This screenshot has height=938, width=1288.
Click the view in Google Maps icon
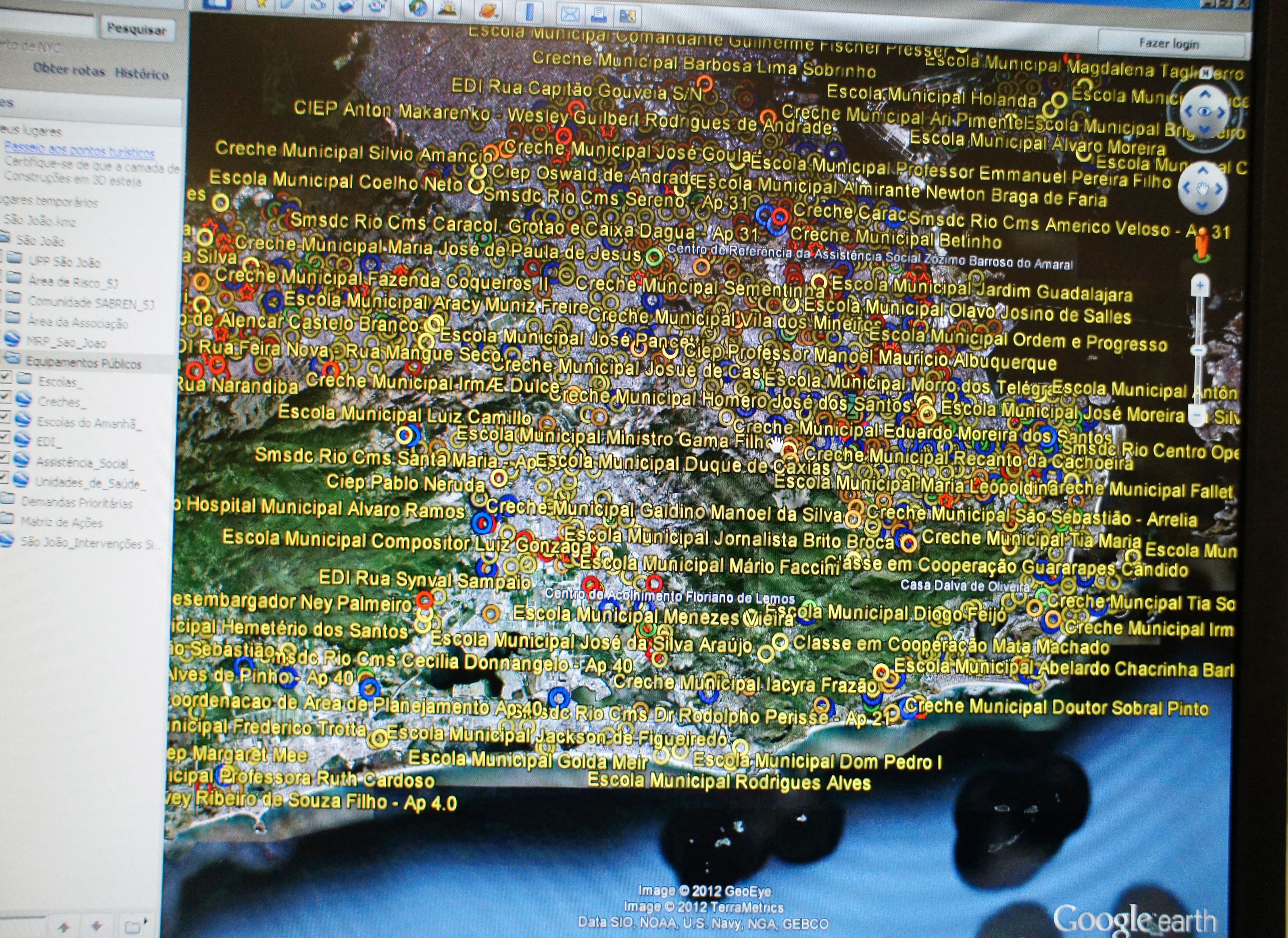[x=628, y=16]
